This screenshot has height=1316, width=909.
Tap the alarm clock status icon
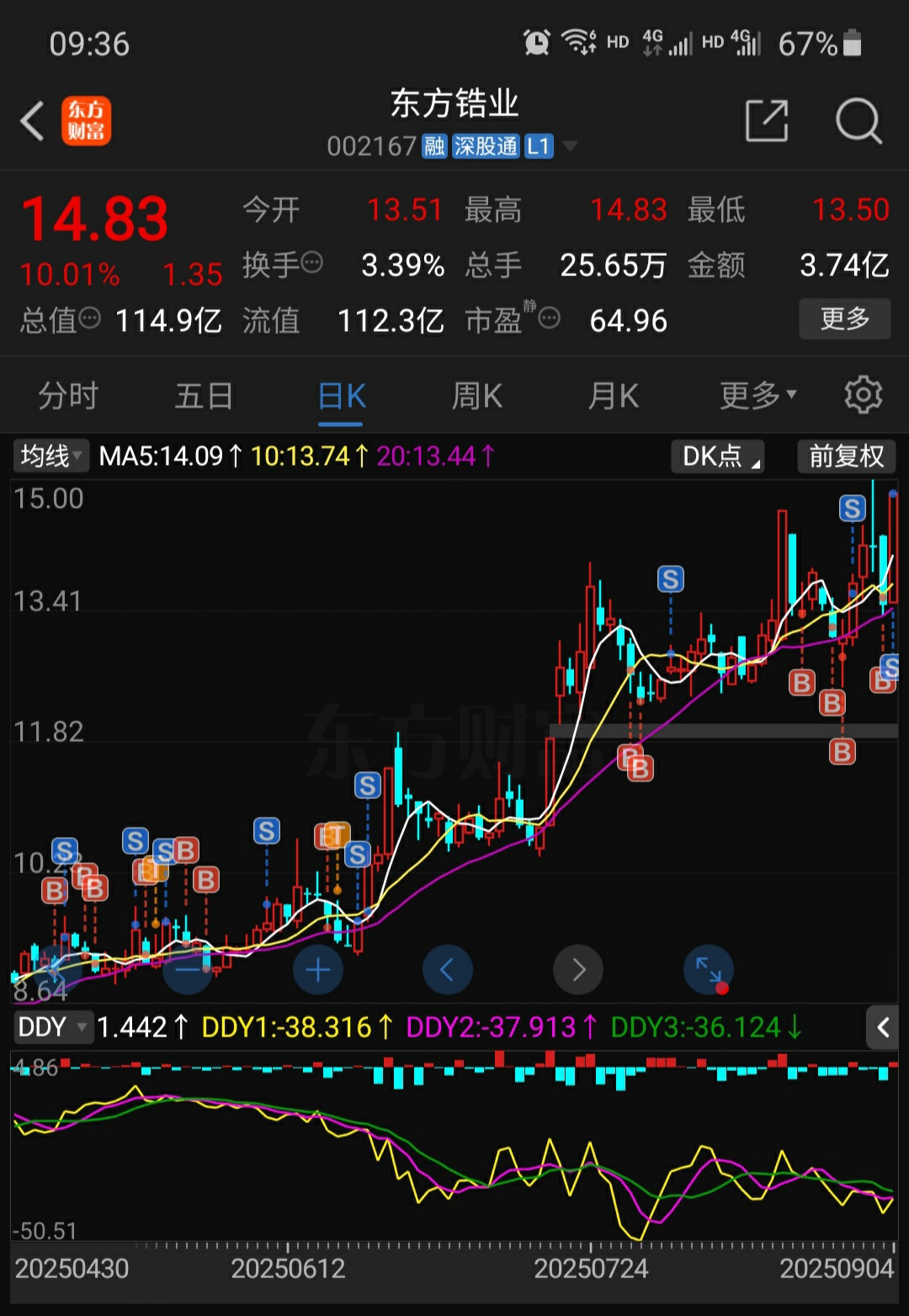536,42
